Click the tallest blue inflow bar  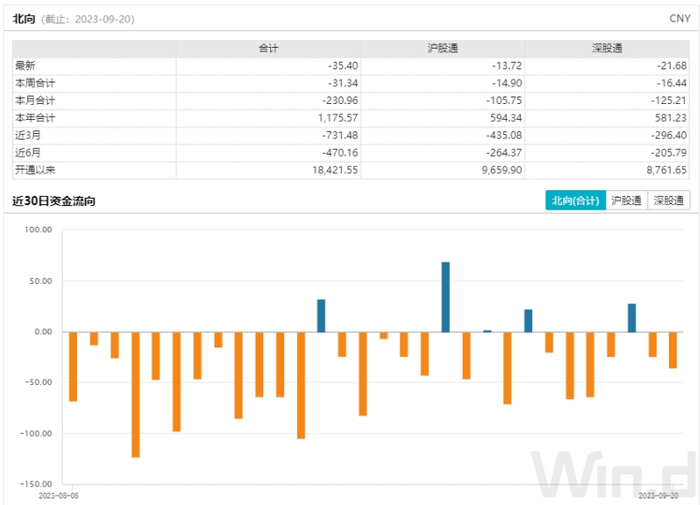click(446, 297)
